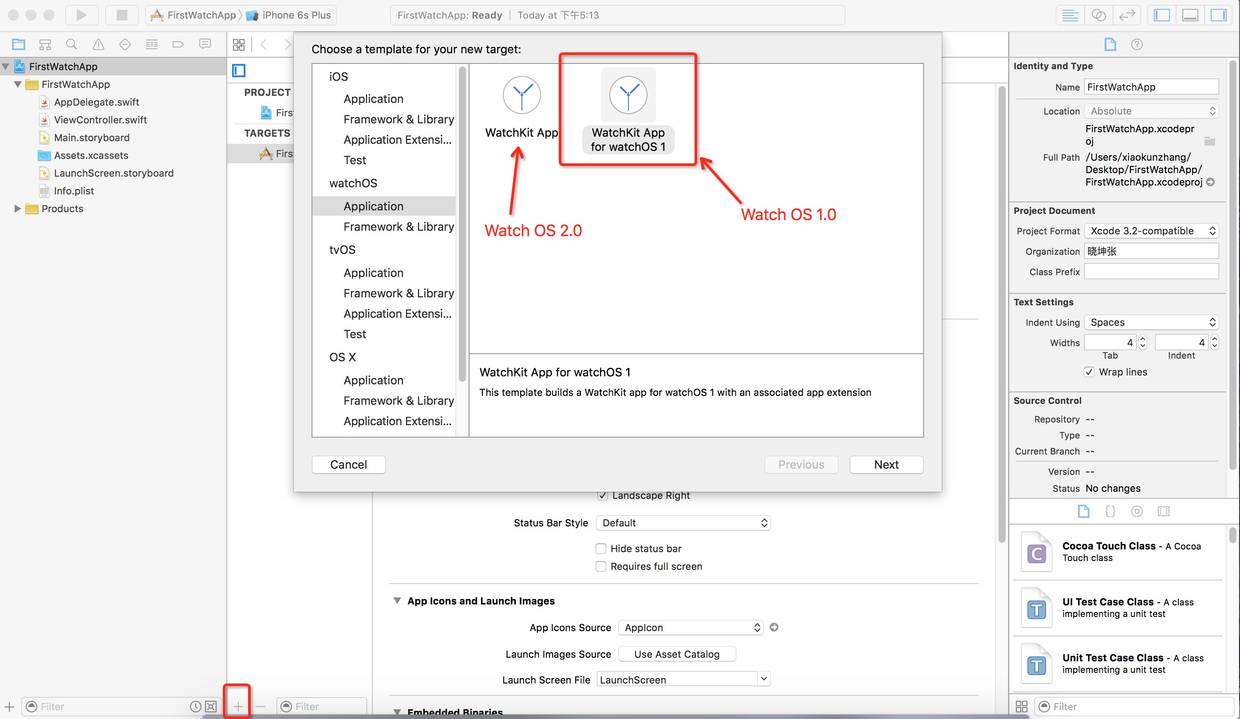Click the Run (play) button
The width and height of the screenshot is (1240, 719).
[81, 15]
